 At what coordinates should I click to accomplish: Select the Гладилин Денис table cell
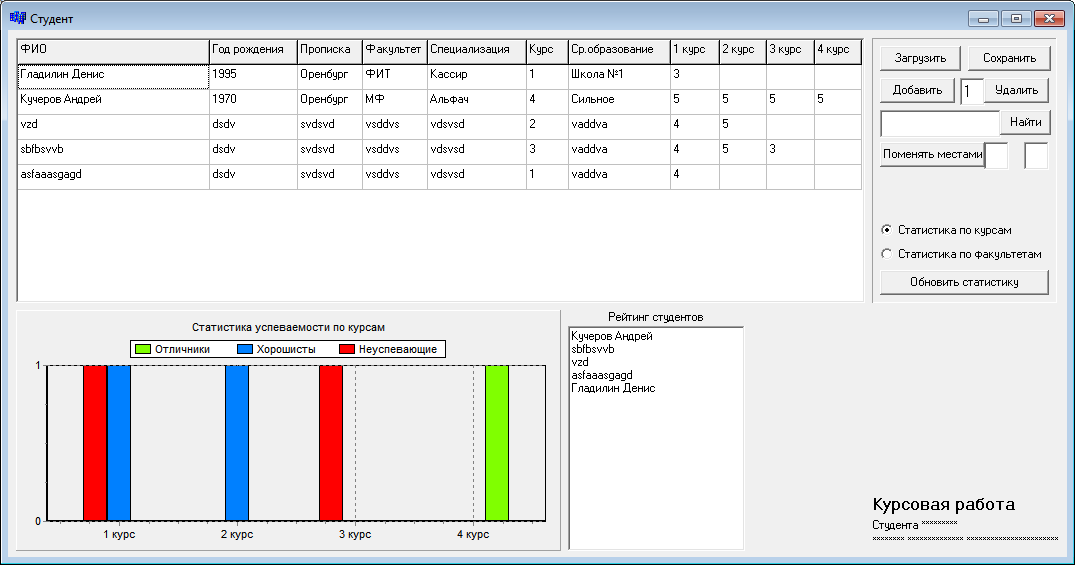coord(113,76)
